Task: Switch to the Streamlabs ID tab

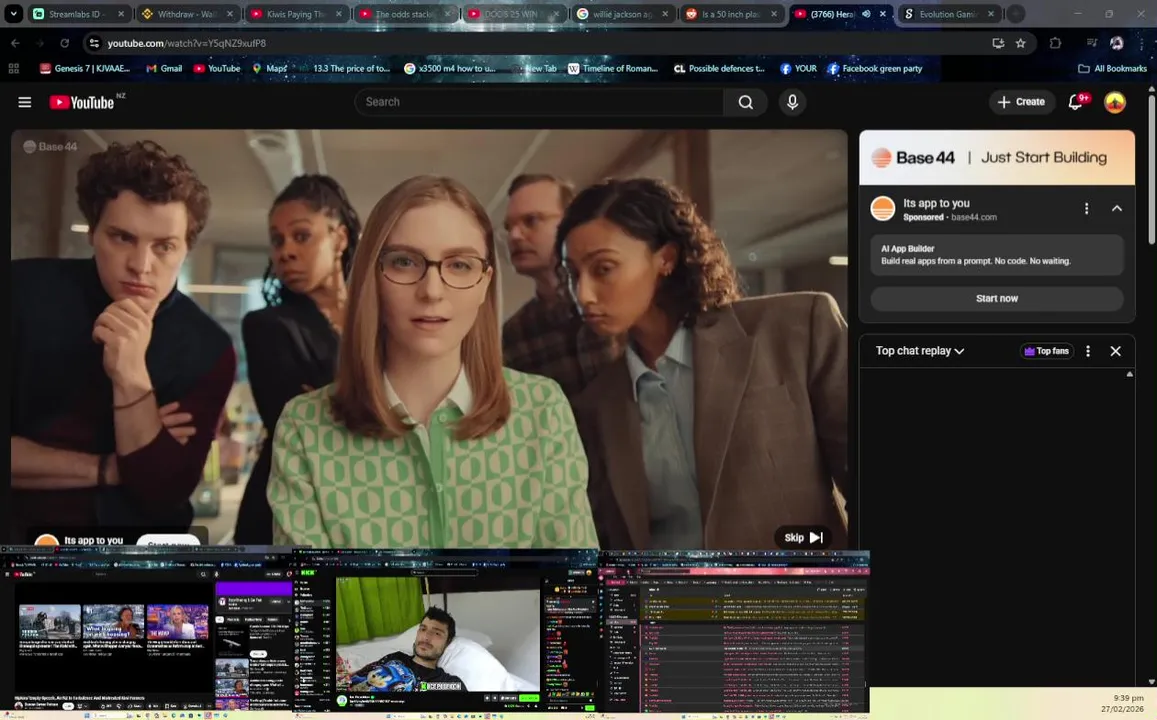Action: [x=75, y=14]
